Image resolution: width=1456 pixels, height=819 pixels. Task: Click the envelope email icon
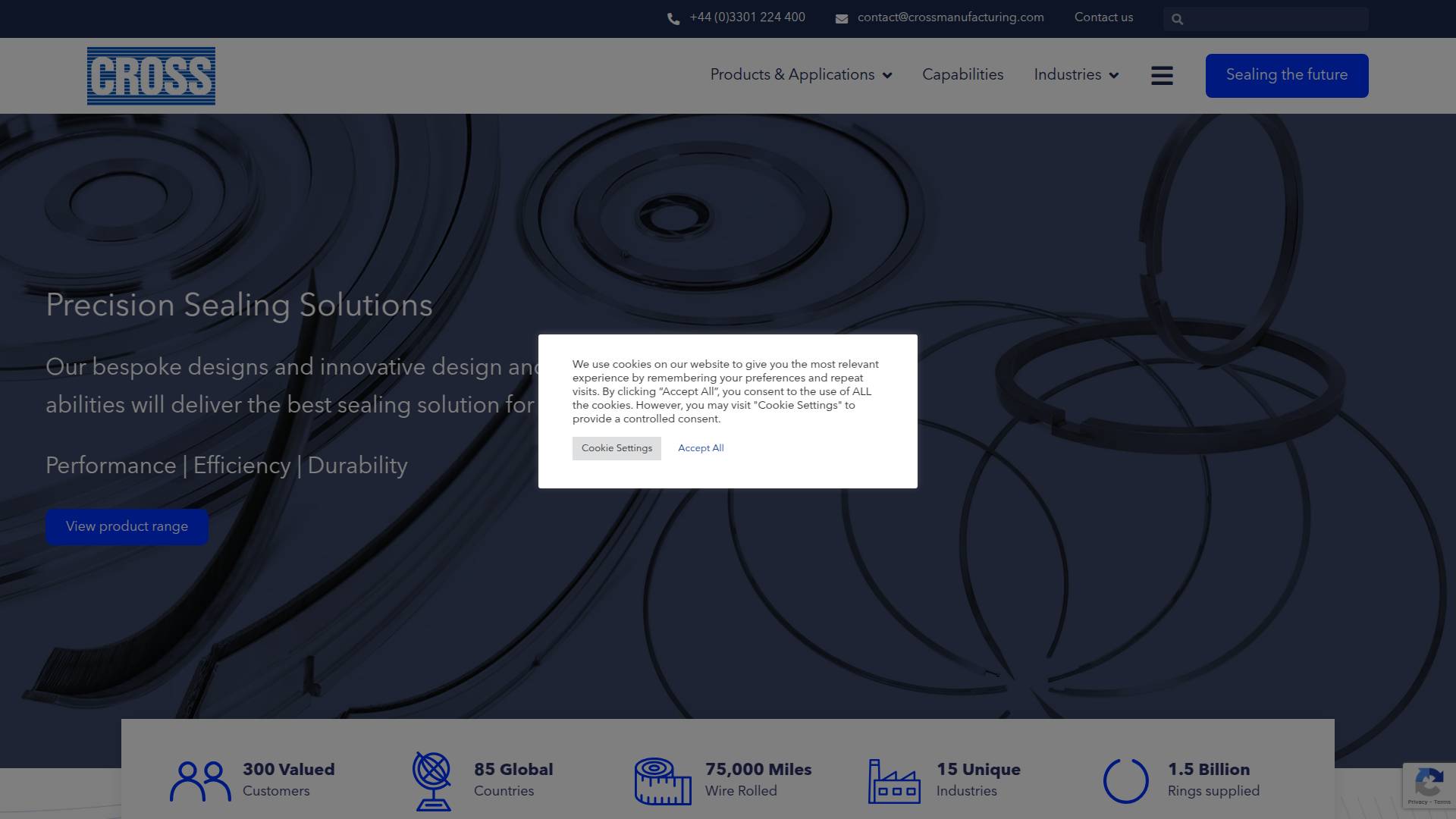841,19
